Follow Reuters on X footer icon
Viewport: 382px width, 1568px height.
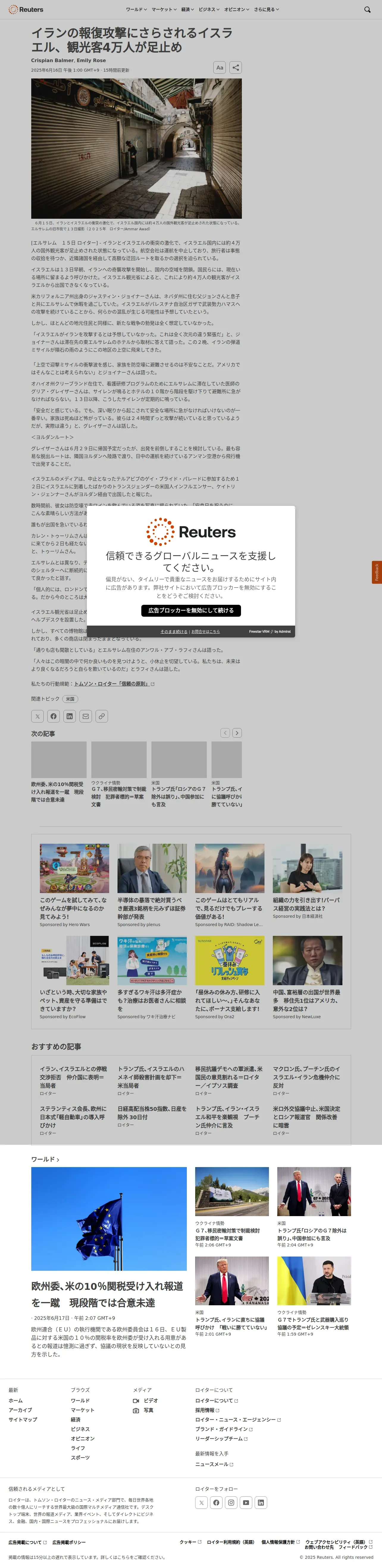(x=202, y=1502)
